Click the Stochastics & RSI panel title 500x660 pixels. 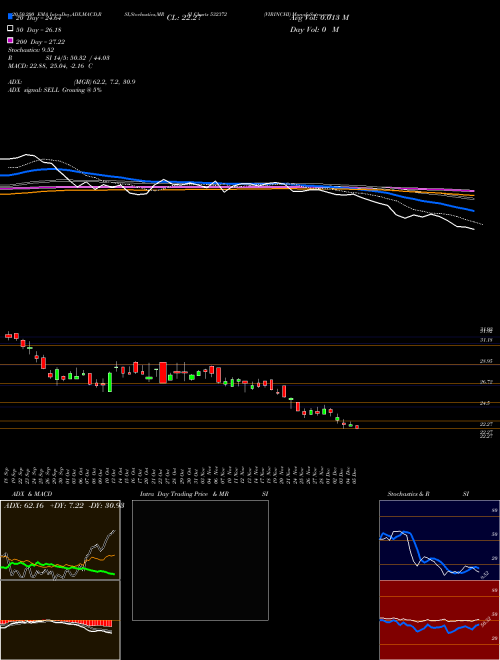pos(428,494)
